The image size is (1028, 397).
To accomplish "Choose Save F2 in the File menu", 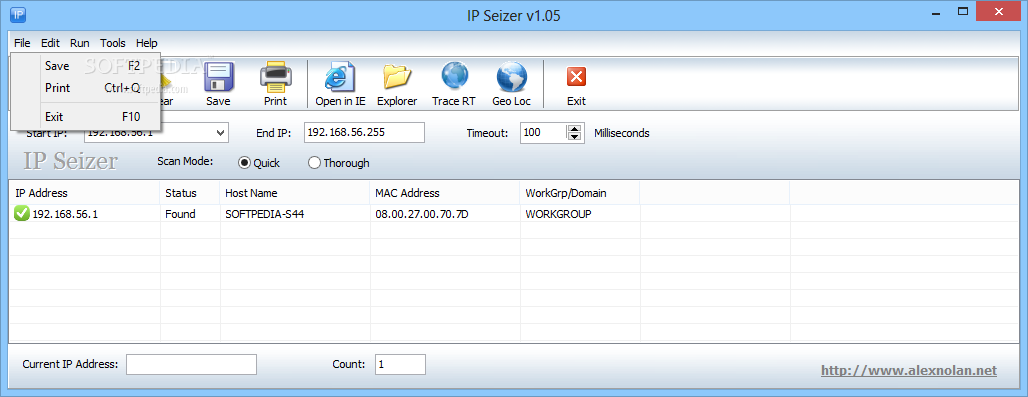I will 86,66.
